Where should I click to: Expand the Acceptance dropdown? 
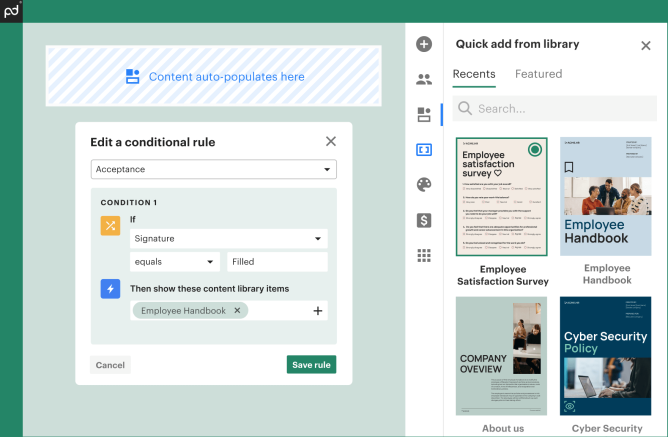click(213, 170)
